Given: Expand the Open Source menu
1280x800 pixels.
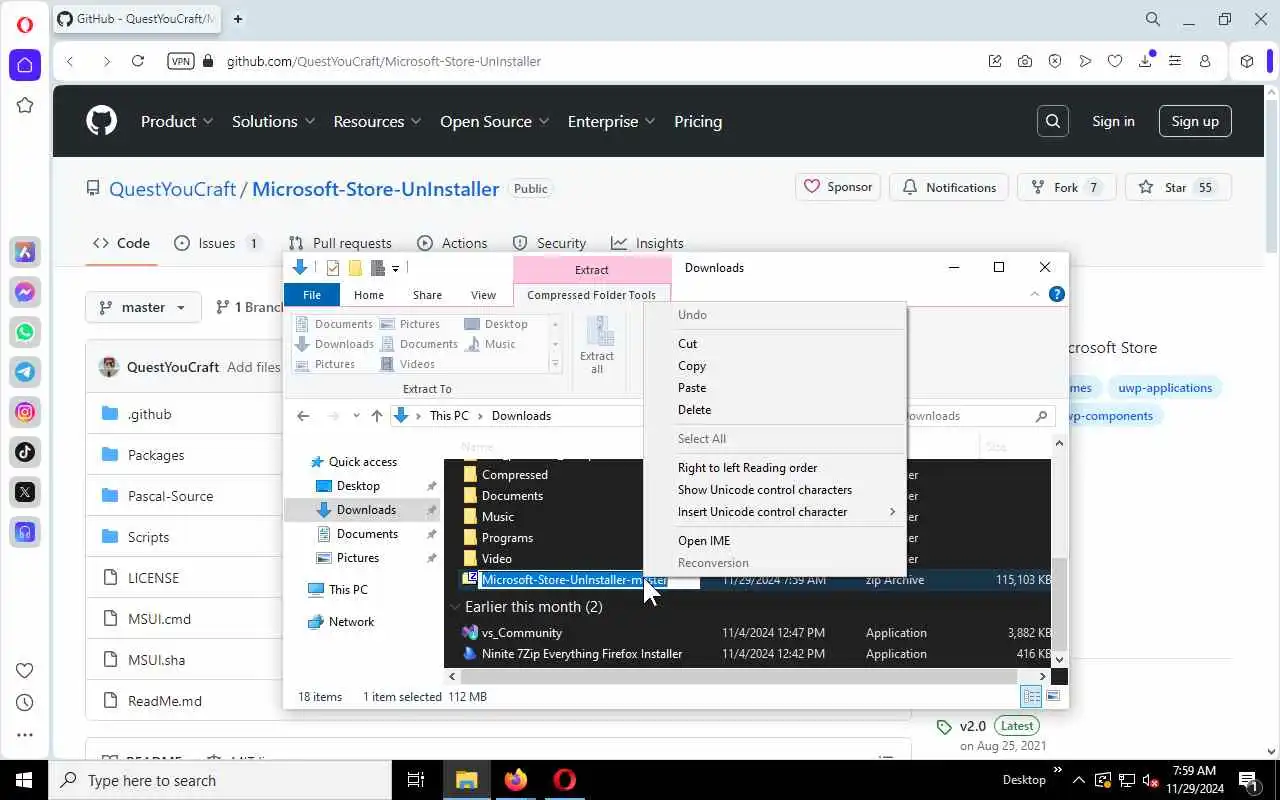Looking at the screenshot, I should point(495,121).
